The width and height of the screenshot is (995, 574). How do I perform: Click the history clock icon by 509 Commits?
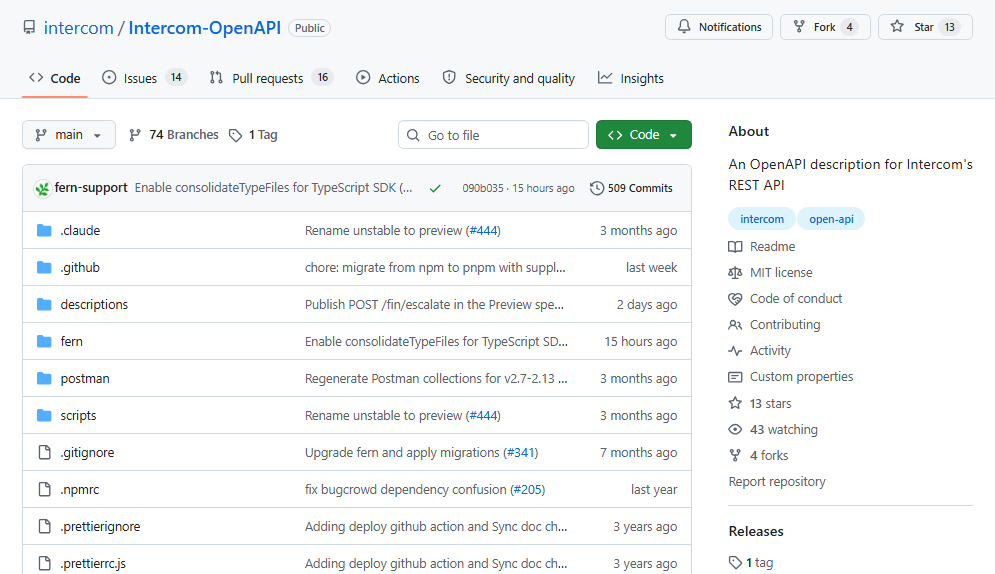tap(596, 188)
